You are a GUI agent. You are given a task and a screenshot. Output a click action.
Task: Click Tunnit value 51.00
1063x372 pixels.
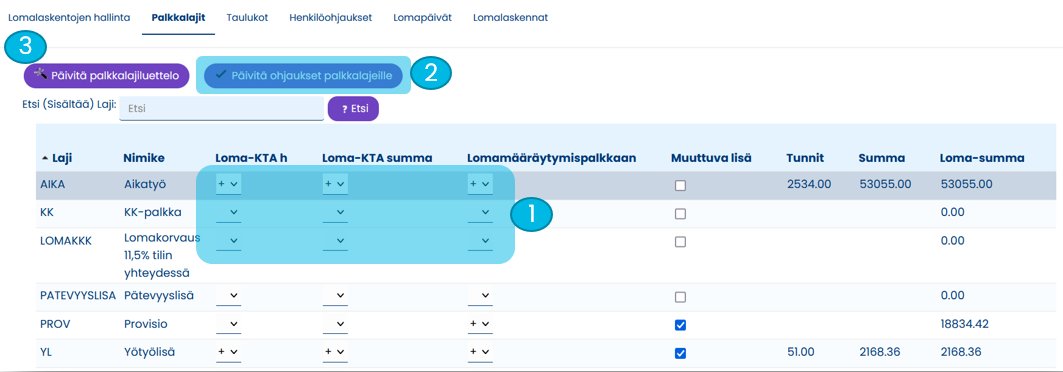point(801,352)
